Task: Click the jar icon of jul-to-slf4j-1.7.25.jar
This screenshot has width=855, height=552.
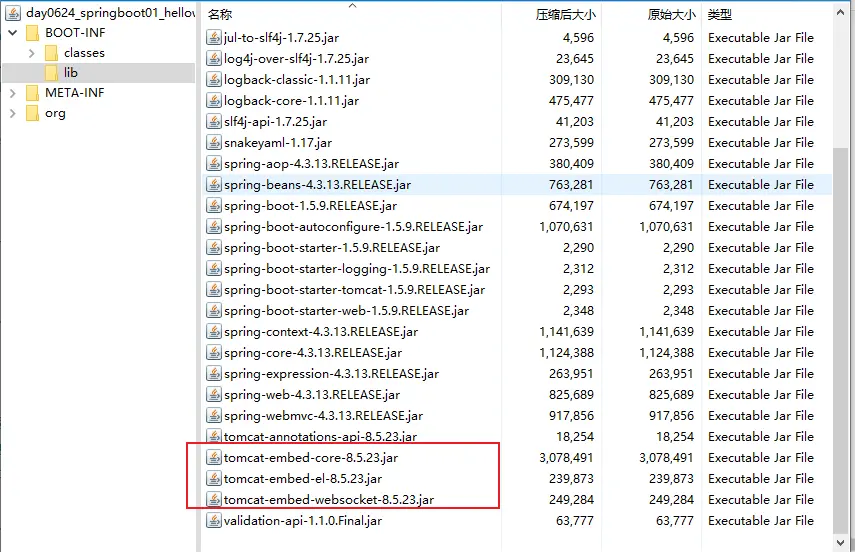Action: (x=213, y=38)
